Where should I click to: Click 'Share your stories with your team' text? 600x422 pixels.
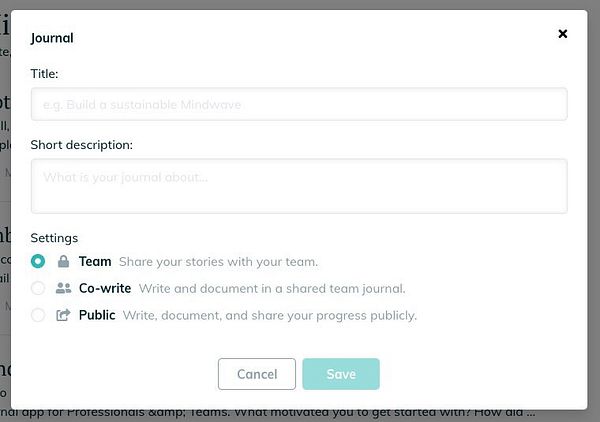click(218, 262)
